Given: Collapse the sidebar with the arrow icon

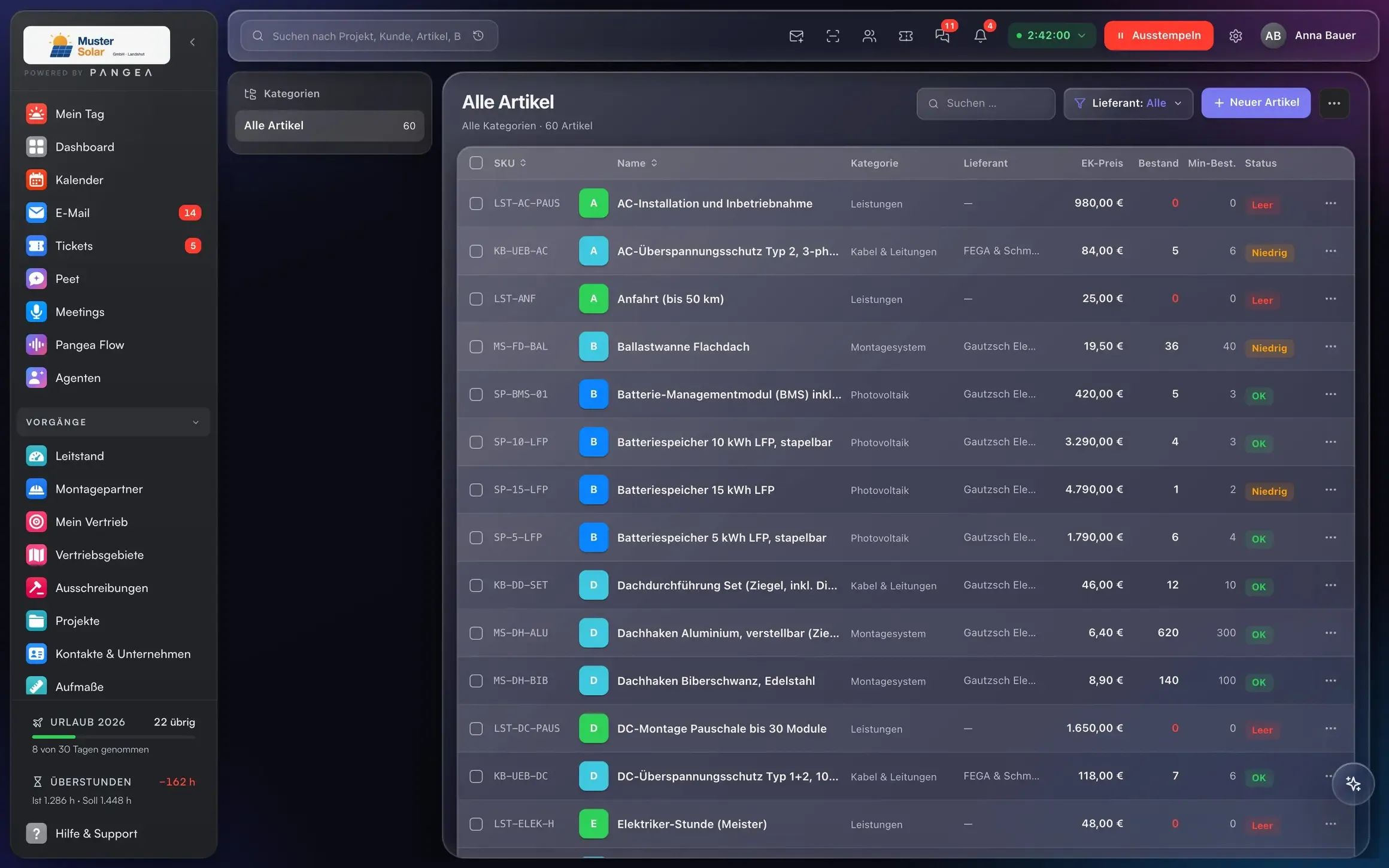Looking at the screenshot, I should coord(192,42).
